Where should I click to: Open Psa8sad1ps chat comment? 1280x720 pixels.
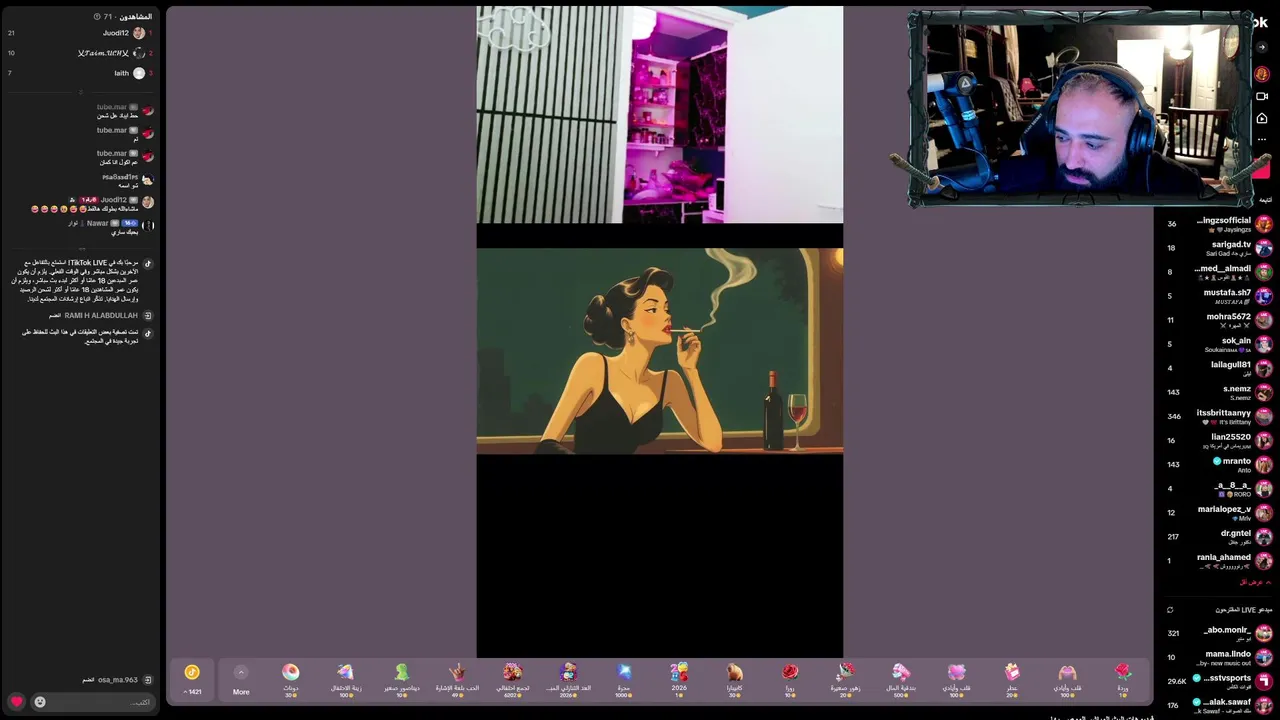click(x=127, y=181)
